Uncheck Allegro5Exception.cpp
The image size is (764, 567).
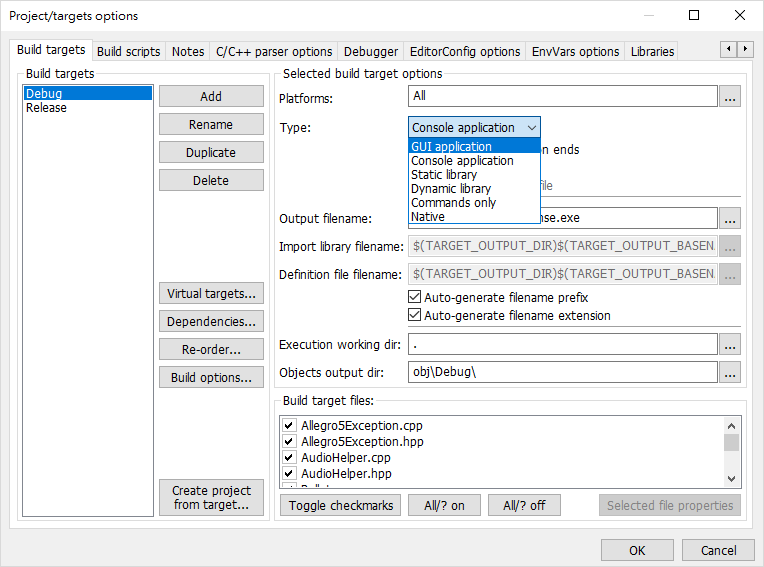coord(289,425)
